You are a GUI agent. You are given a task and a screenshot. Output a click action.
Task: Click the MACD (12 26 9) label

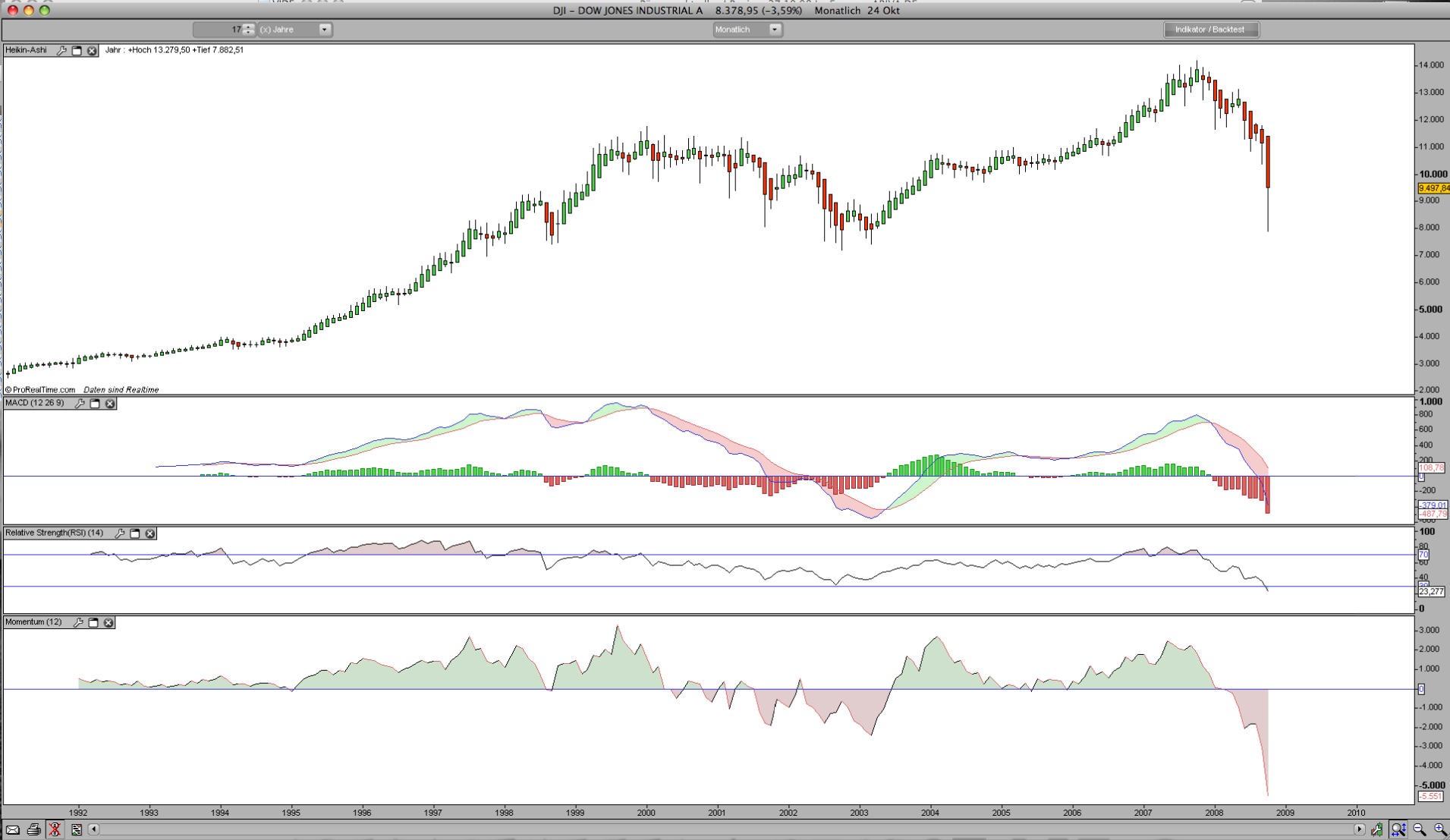click(x=35, y=403)
